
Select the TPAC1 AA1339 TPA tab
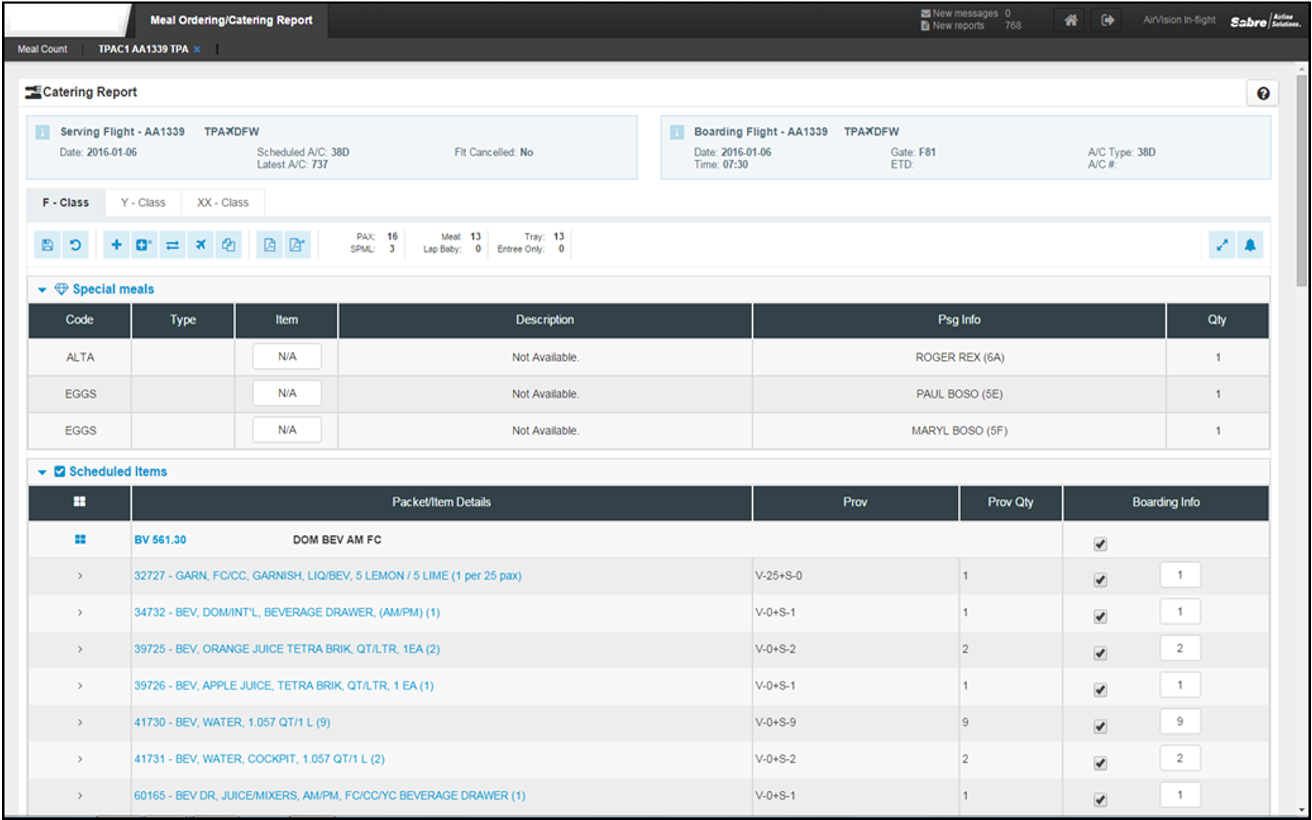[x=143, y=49]
